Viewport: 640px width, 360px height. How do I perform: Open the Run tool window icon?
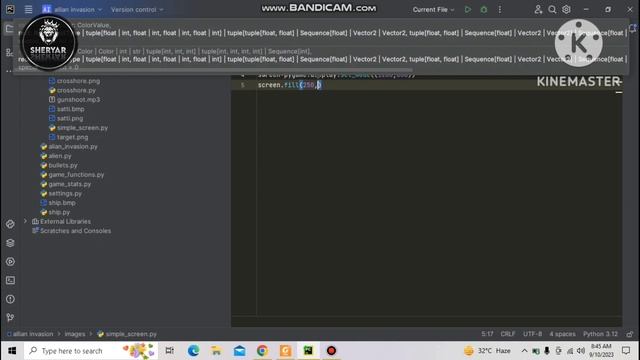(x=10, y=262)
